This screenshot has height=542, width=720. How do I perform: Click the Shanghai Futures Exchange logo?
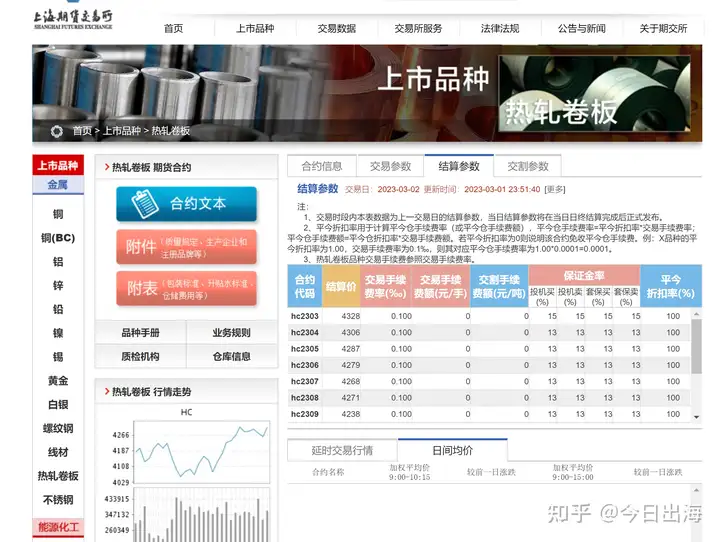[x=73, y=19]
